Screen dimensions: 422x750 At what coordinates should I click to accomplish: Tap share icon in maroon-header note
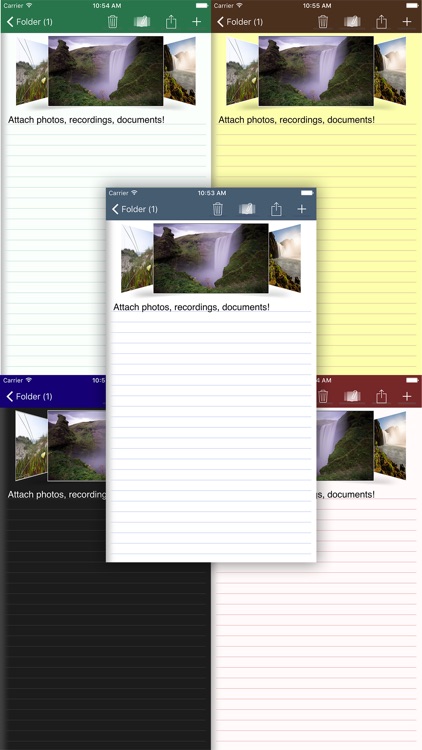[381, 397]
